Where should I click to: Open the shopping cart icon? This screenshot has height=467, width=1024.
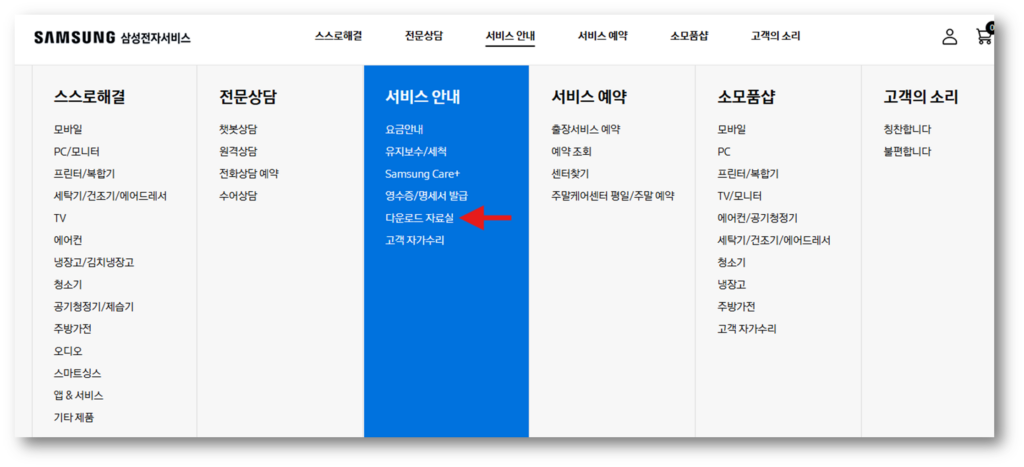[x=984, y=35]
